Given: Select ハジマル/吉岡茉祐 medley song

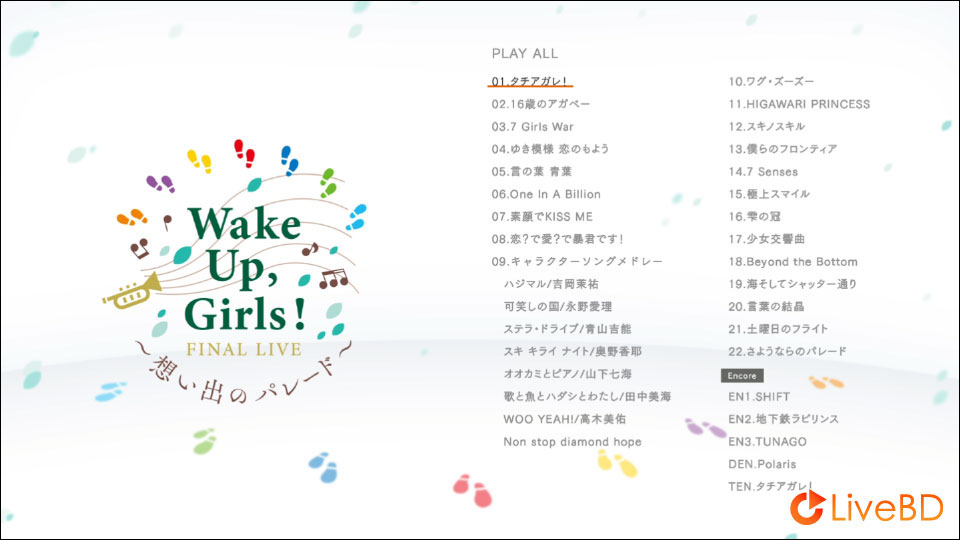Looking at the screenshot, I should tap(551, 284).
